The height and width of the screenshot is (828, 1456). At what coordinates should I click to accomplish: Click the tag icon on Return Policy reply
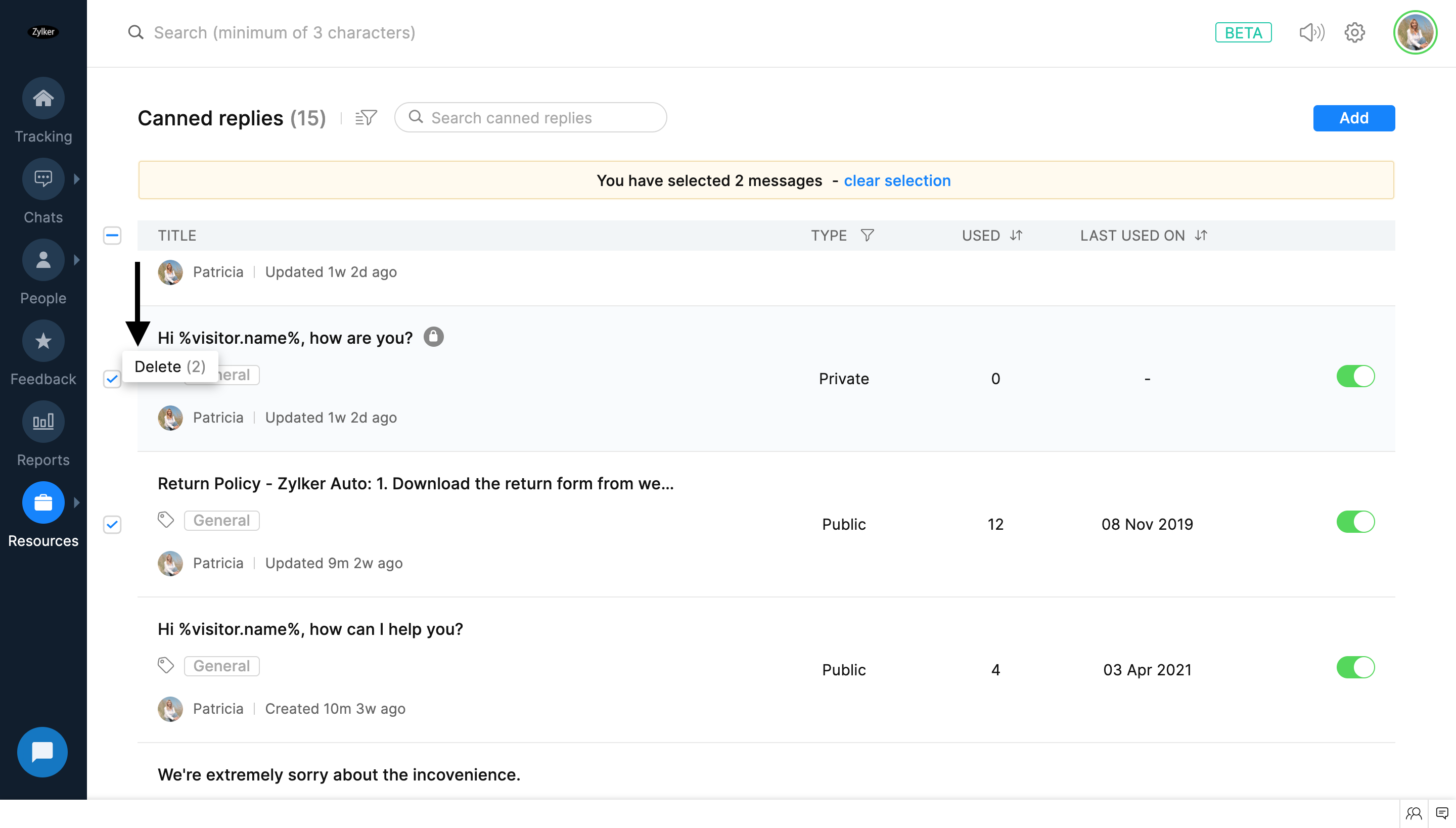click(x=165, y=520)
